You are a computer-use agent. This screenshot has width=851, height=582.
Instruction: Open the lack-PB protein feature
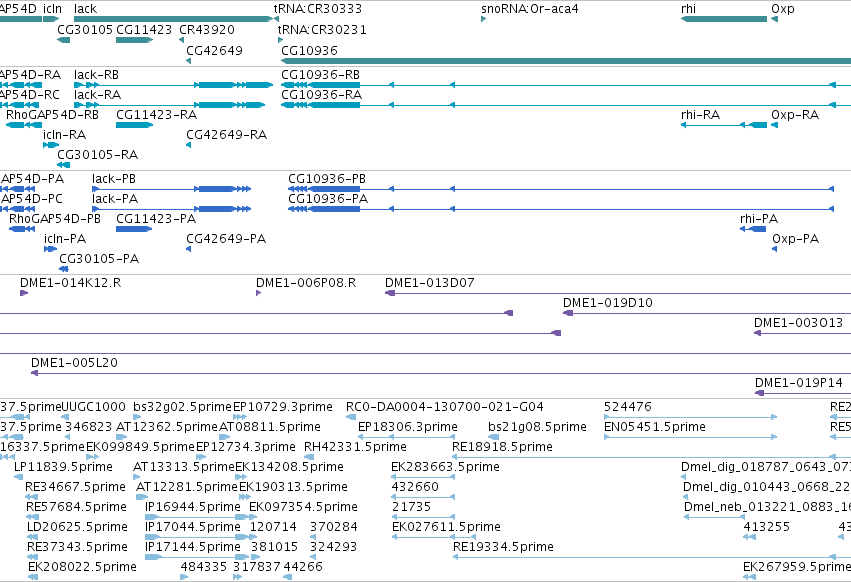[x=172, y=189]
